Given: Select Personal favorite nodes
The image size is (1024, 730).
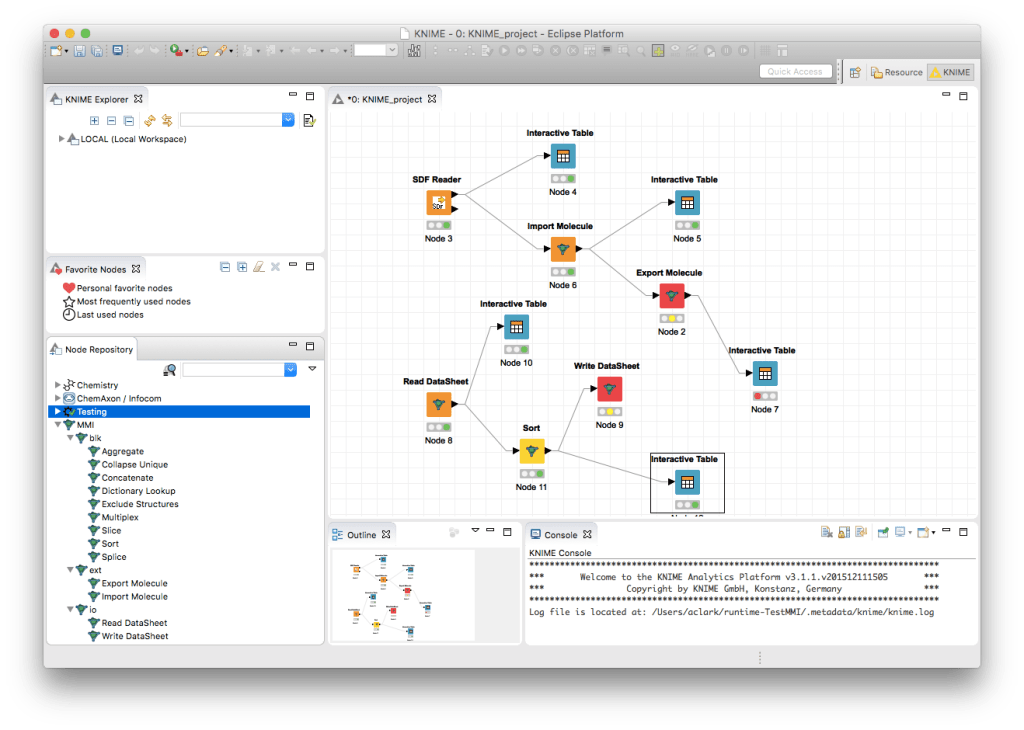Looking at the screenshot, I should coord(124,288).
